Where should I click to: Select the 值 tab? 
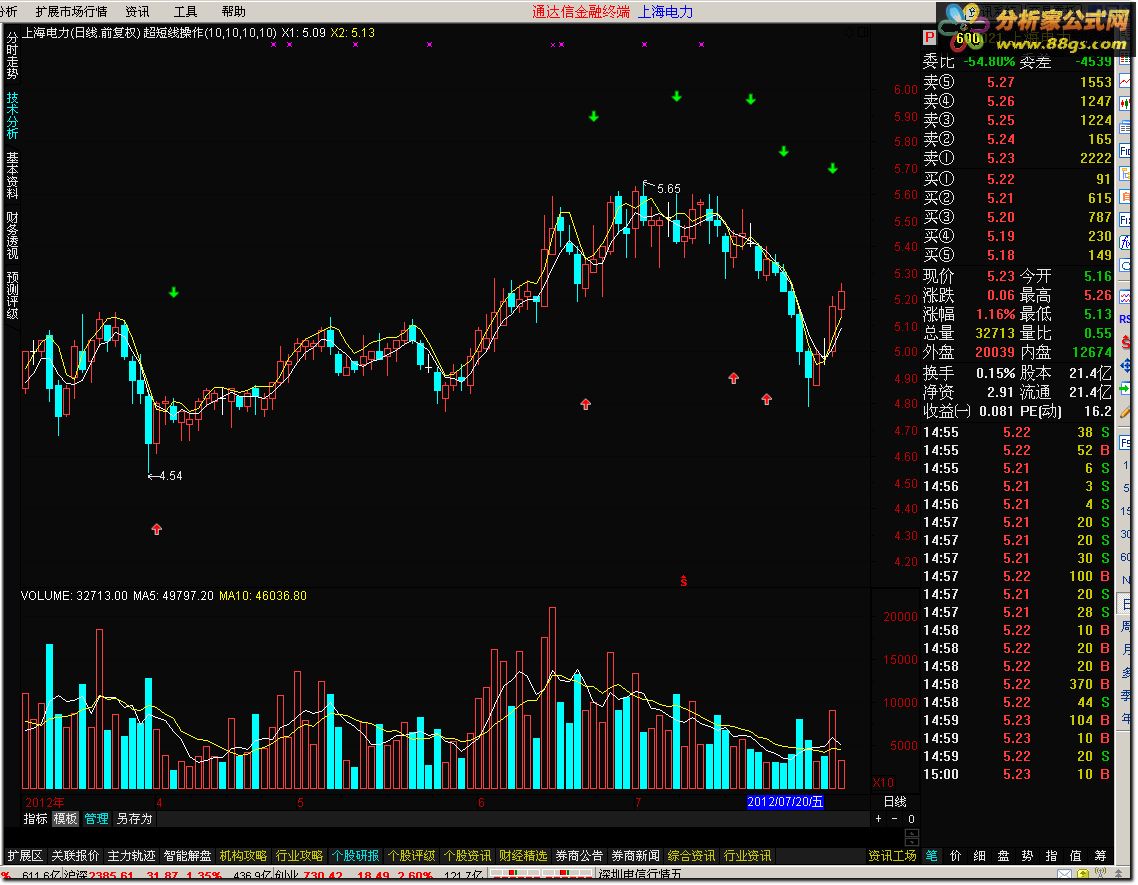[1076, 856]
